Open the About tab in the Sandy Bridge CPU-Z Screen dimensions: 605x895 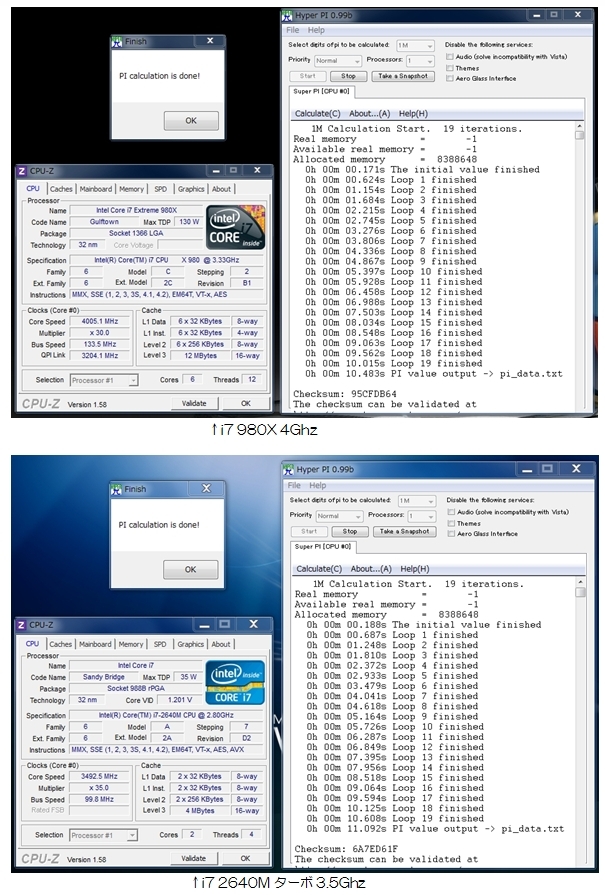[221, 644]
